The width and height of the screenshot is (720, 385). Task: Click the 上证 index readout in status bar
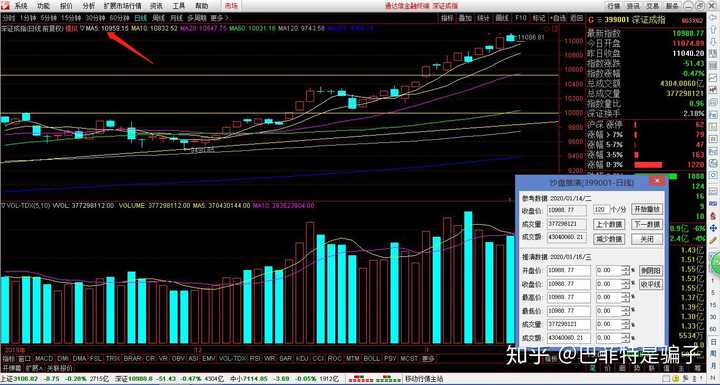coord(54,379)
